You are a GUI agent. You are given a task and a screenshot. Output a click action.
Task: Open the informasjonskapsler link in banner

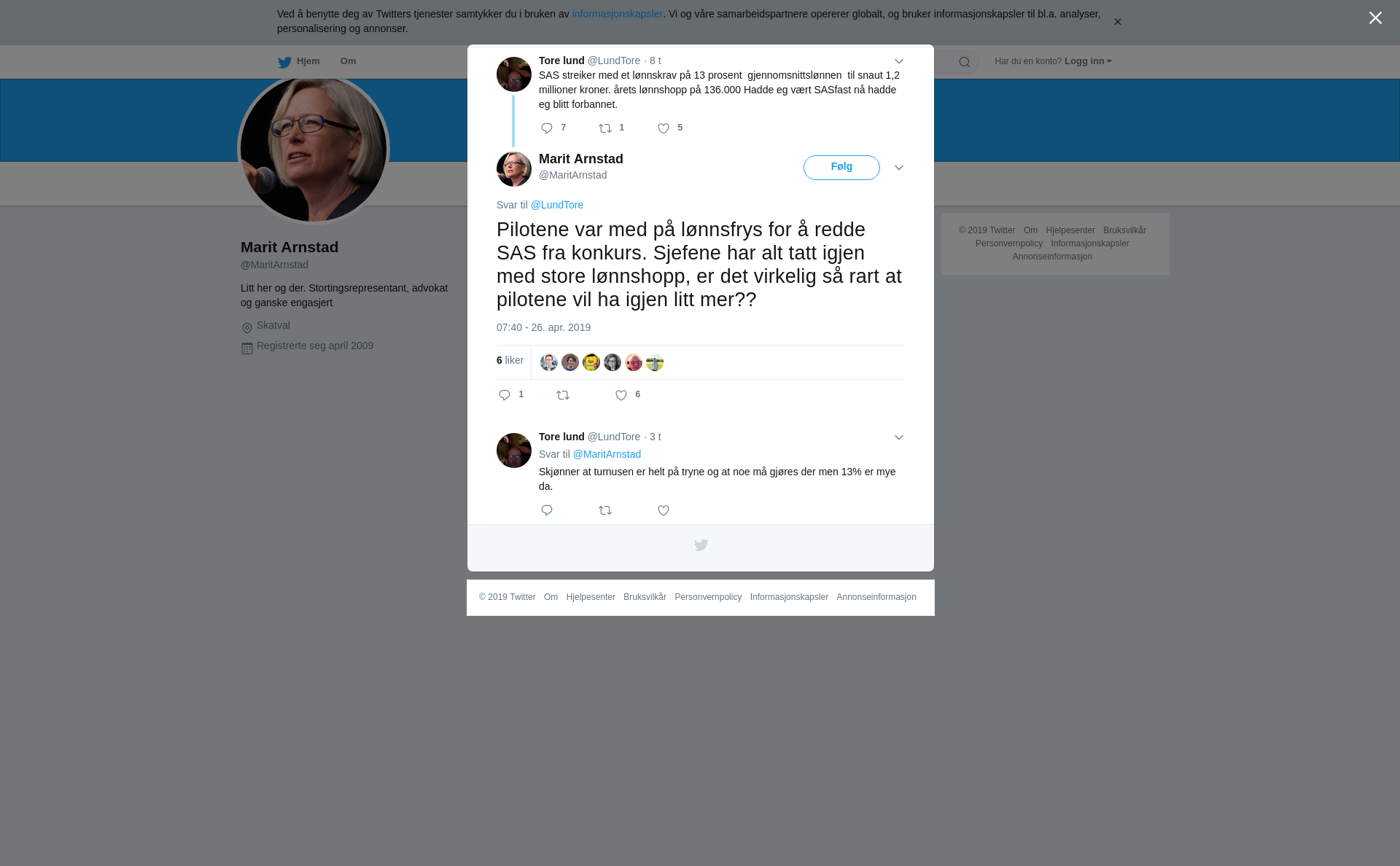(x=617, y=14)
